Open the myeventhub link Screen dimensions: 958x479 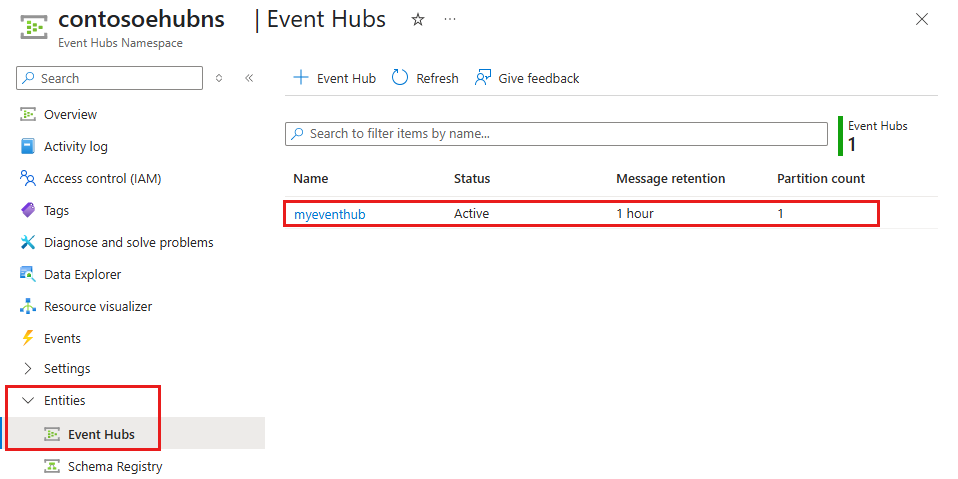pyautogui.click(x=329, y=214)
